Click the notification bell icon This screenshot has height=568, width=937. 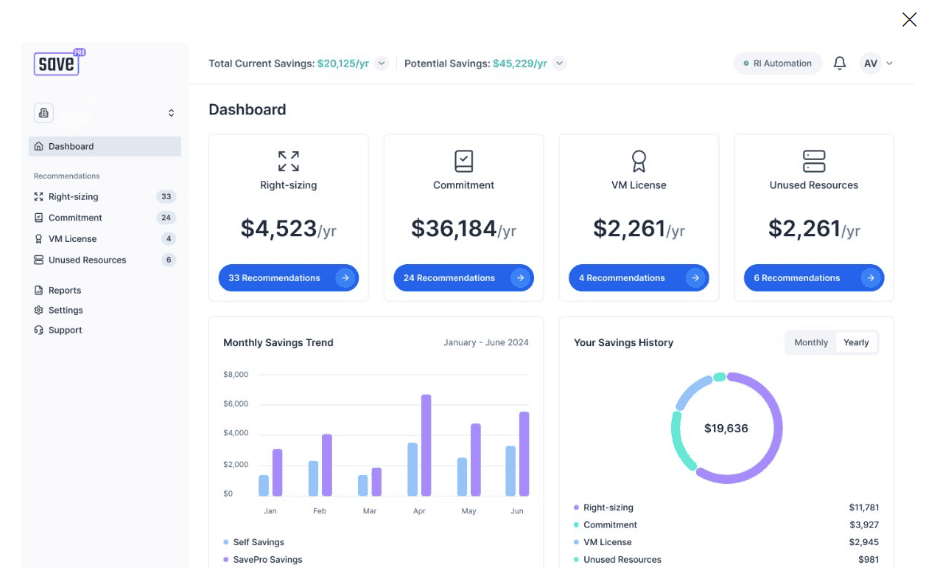coord(839,63)
